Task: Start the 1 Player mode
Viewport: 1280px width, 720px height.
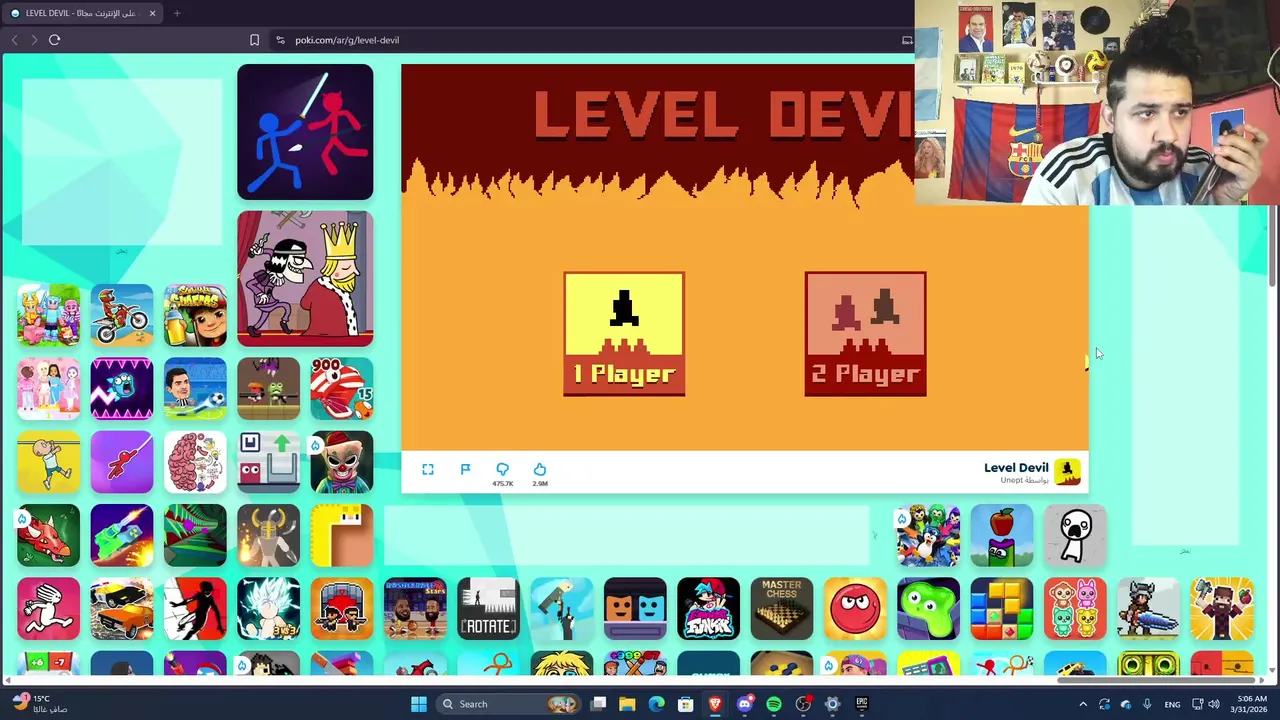Action: click(x=624, y=334)
